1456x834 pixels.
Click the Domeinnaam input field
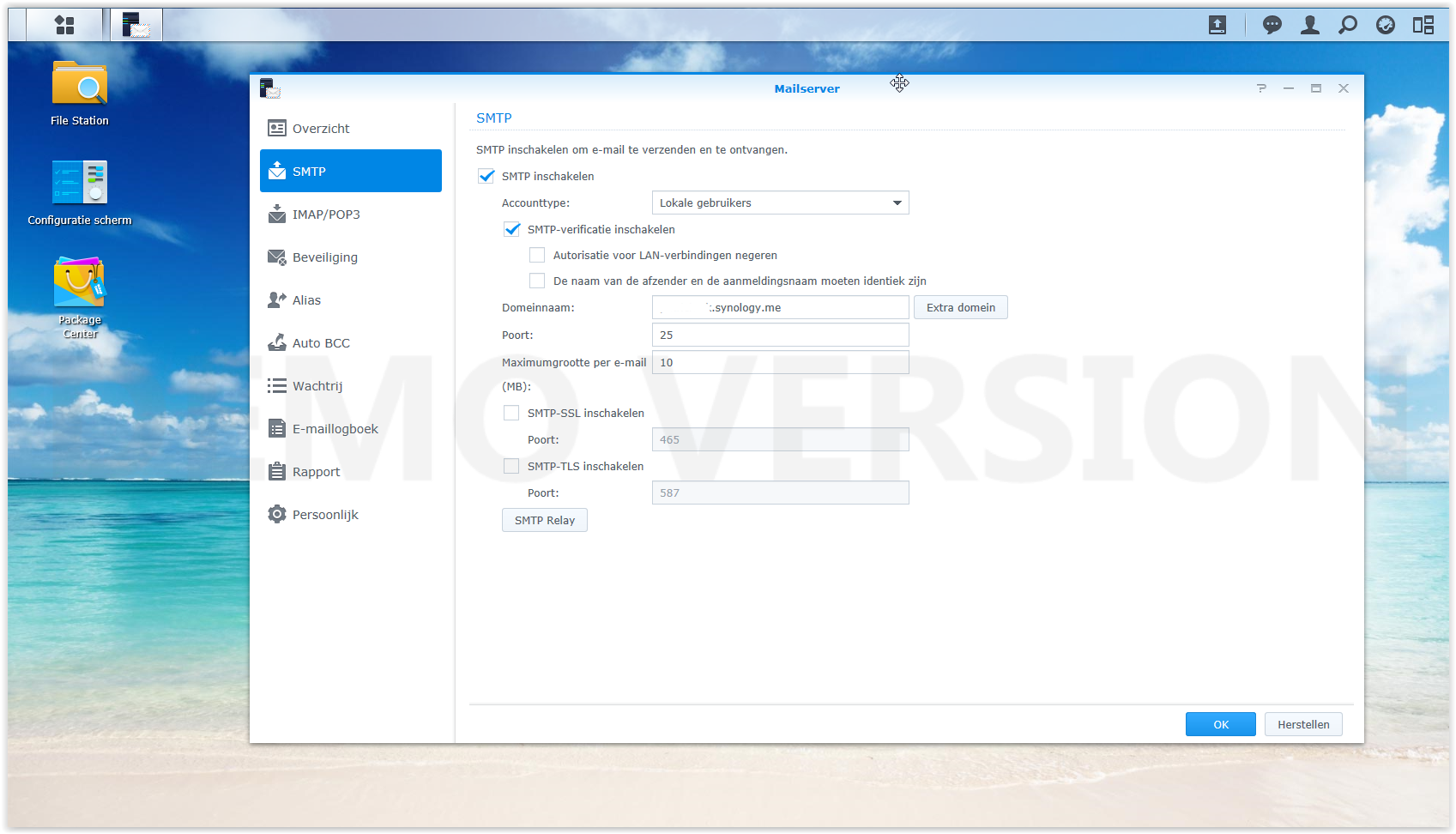coord(781,307)
